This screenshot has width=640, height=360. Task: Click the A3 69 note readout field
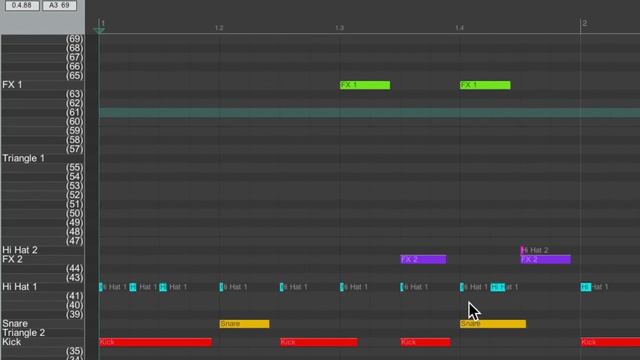click(60, 5)
